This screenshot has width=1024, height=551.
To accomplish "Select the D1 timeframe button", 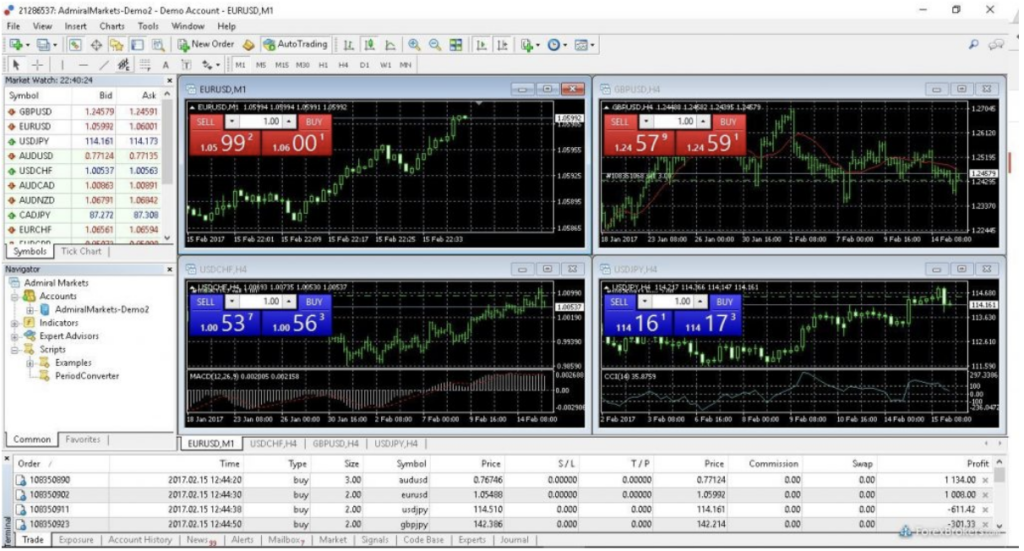I will [x=364, y=65].
